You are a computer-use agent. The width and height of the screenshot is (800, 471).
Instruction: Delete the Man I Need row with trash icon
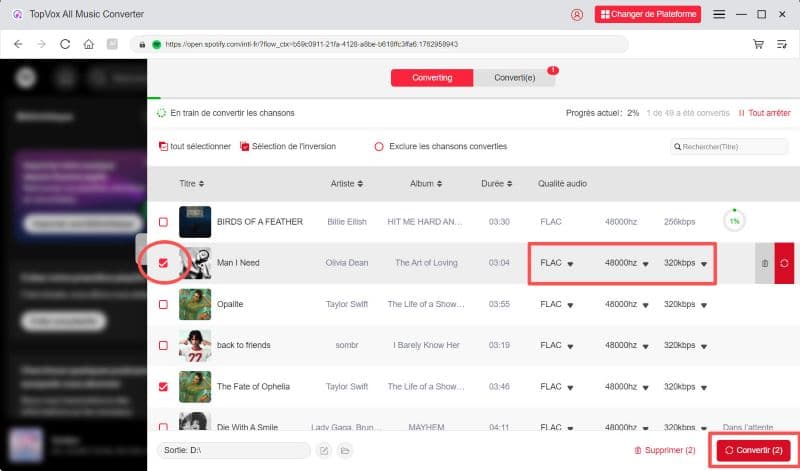click(765, 263)
